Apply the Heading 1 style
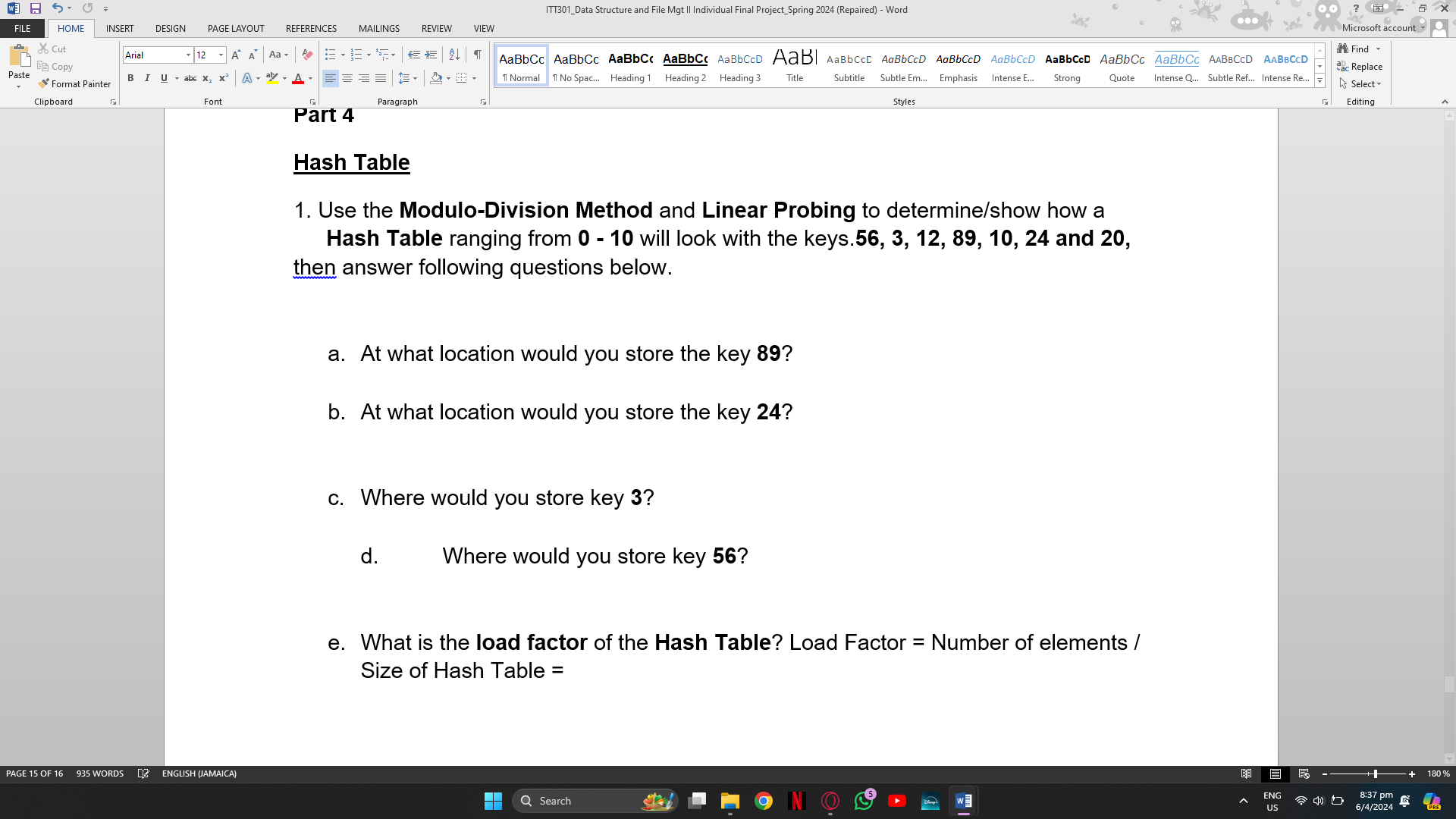This screenshot has width=1456, height=819. coord(630,65)
